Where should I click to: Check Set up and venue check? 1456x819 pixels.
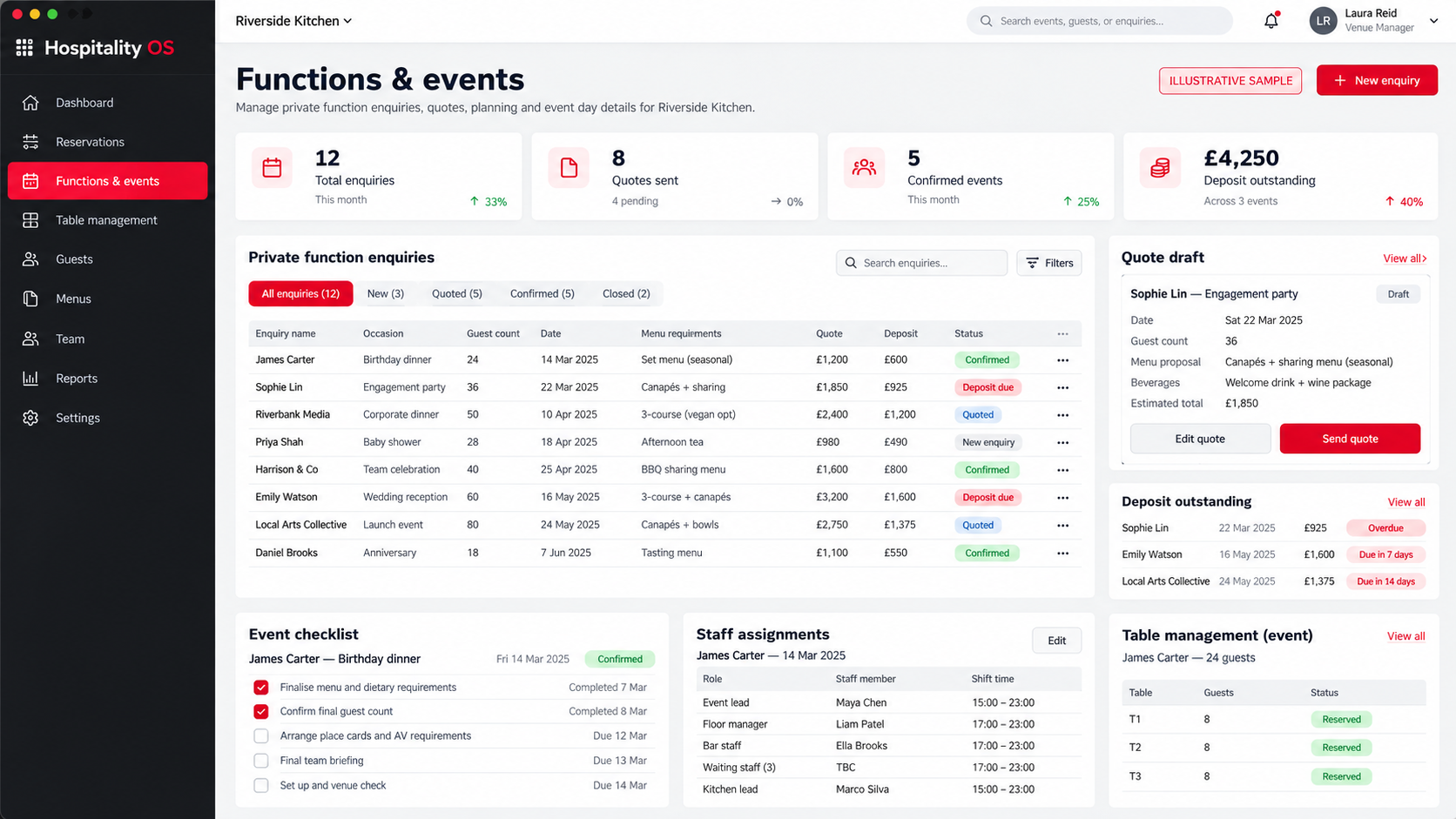click(x=261, y=786)
